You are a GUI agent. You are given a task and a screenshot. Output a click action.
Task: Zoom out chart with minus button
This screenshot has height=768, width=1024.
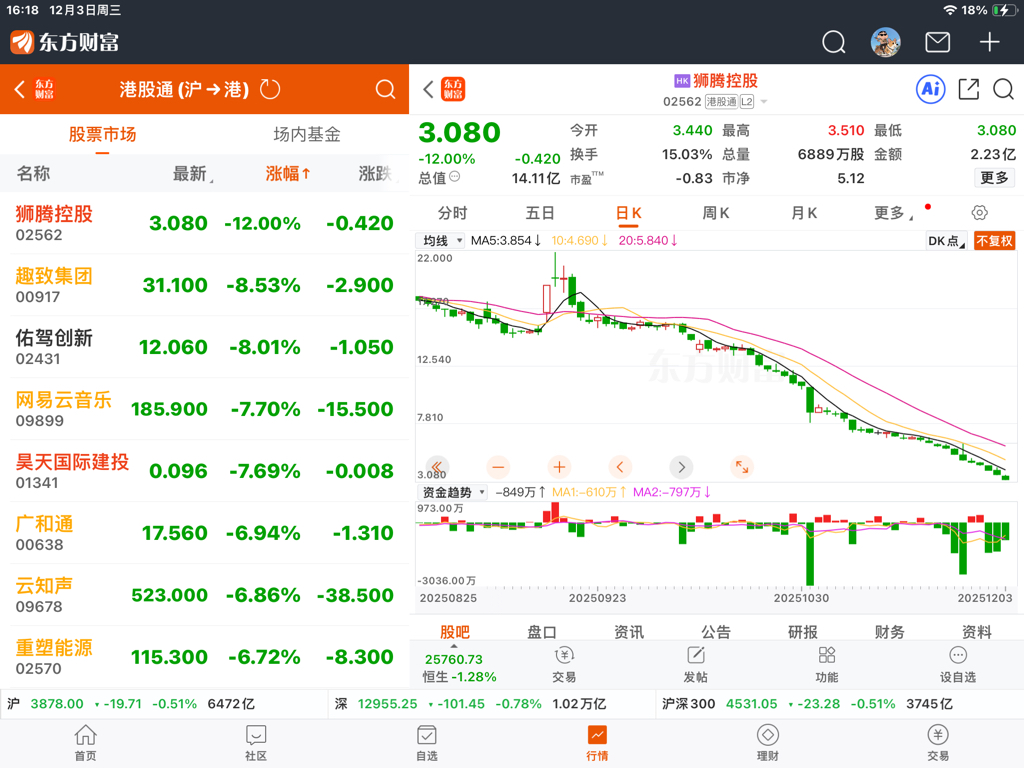(498, 467)
